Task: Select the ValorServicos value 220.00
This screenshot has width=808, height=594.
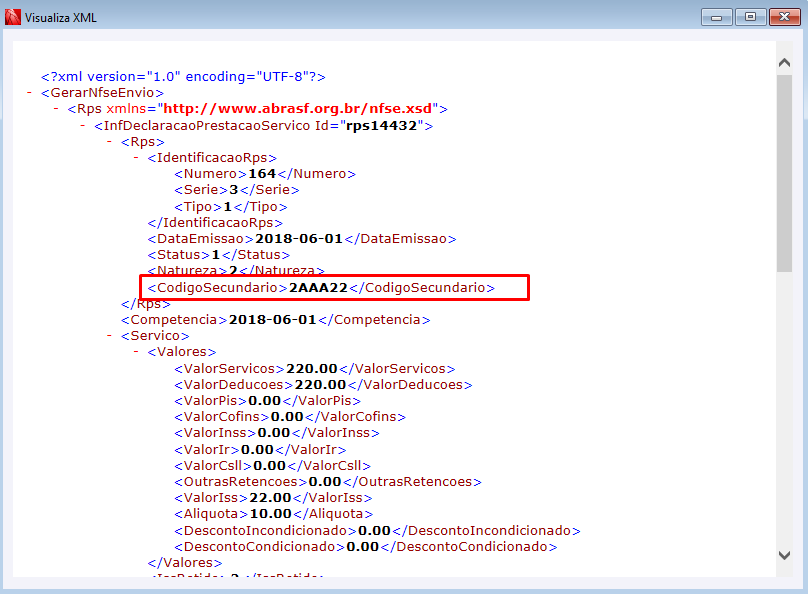Action: [312, 369]
